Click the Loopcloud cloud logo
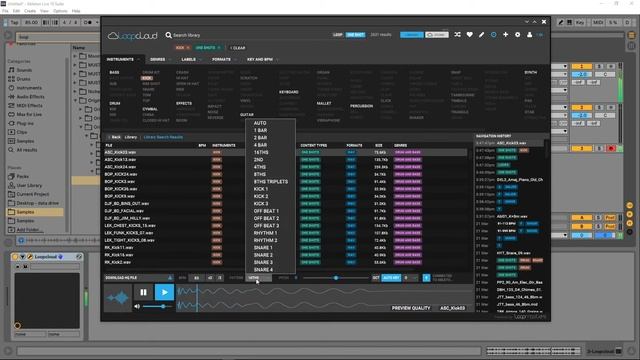This screenshot has width=640, height=360. pos(132,36)
